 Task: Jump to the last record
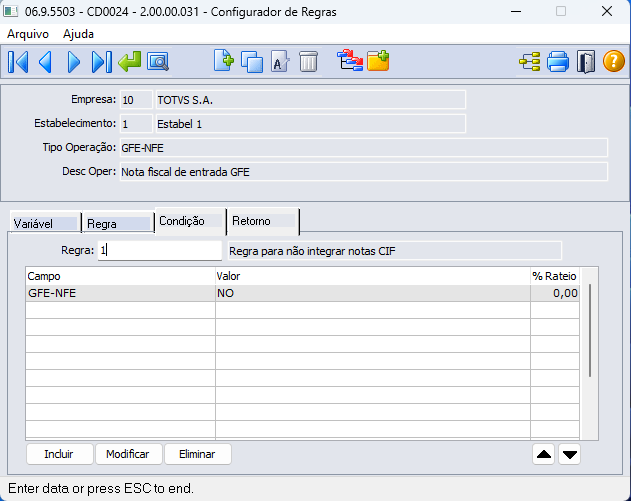pos(101,62)
